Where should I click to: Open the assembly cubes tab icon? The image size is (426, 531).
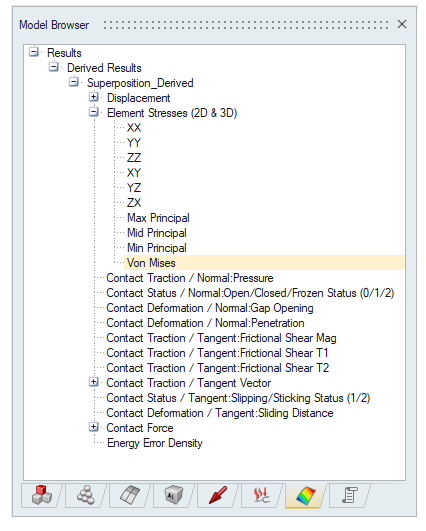coord(42,495)
